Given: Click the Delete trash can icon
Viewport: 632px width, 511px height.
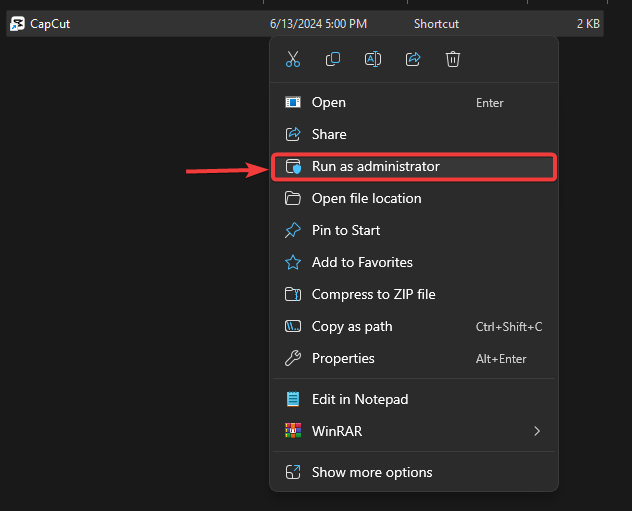Looking at the screenshot, I should coord(453,60).
